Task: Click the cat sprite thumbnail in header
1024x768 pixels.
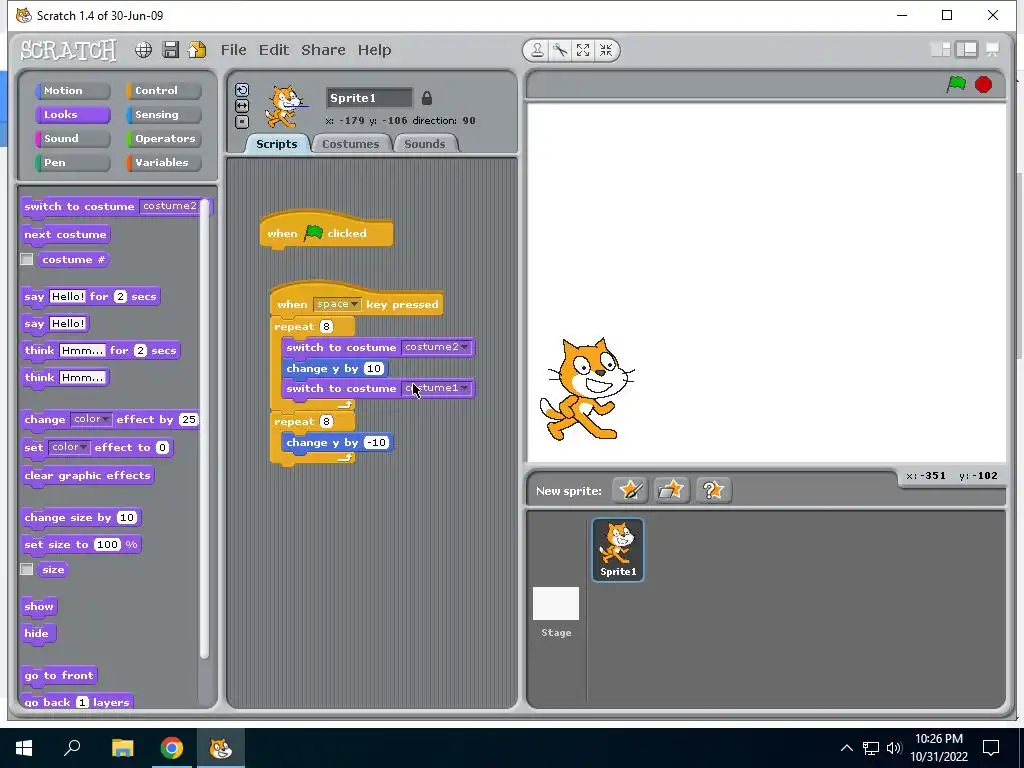Action: click(x=285, y=107)
